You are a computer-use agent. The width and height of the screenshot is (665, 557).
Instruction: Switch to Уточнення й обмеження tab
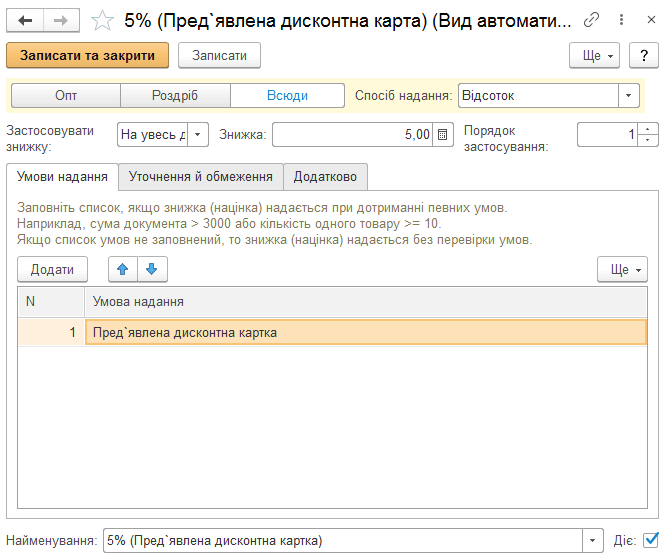tap(201, 177)
